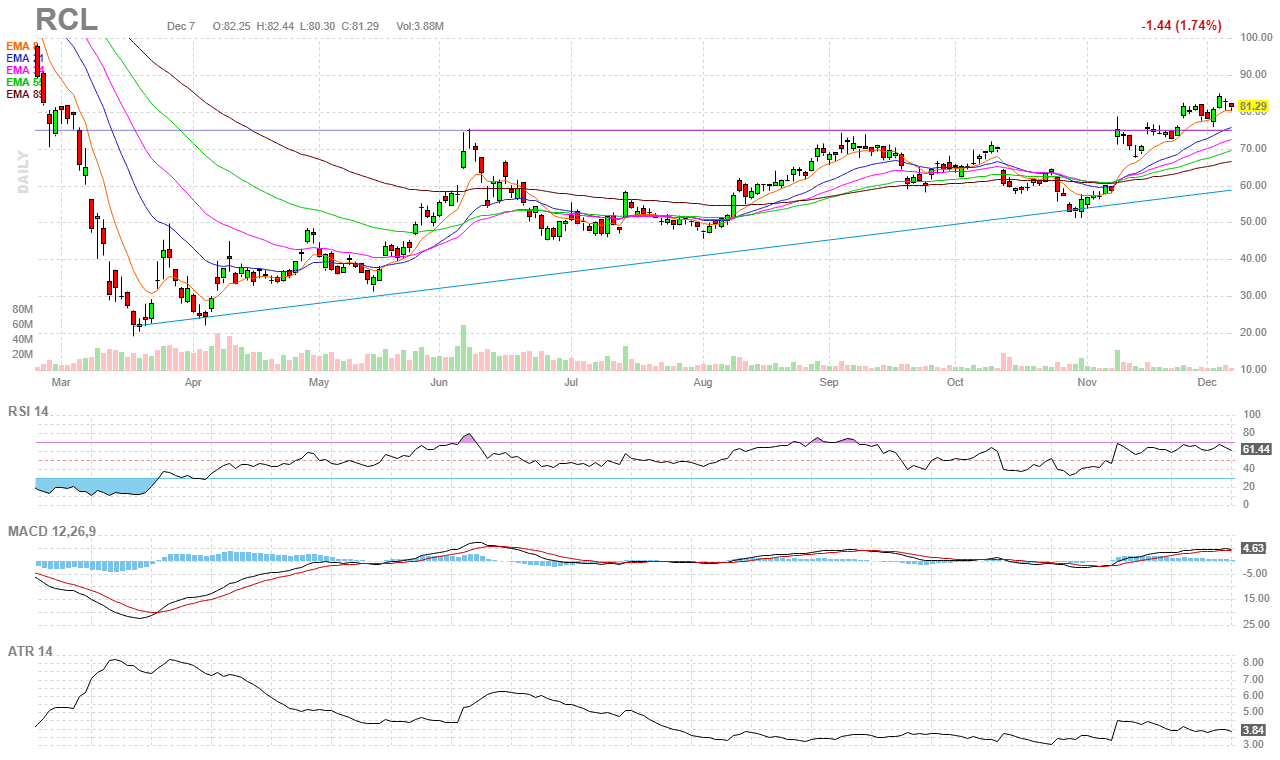Click the May month axis label

click(x=319, y=382)
